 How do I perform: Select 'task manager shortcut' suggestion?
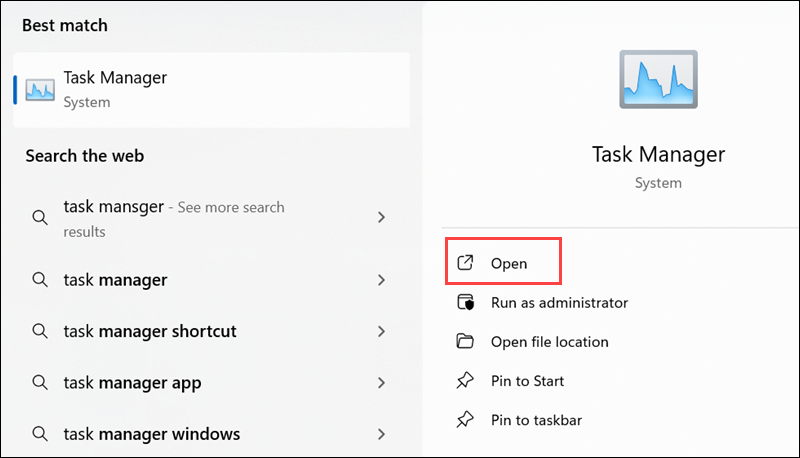tap(212, 332)
